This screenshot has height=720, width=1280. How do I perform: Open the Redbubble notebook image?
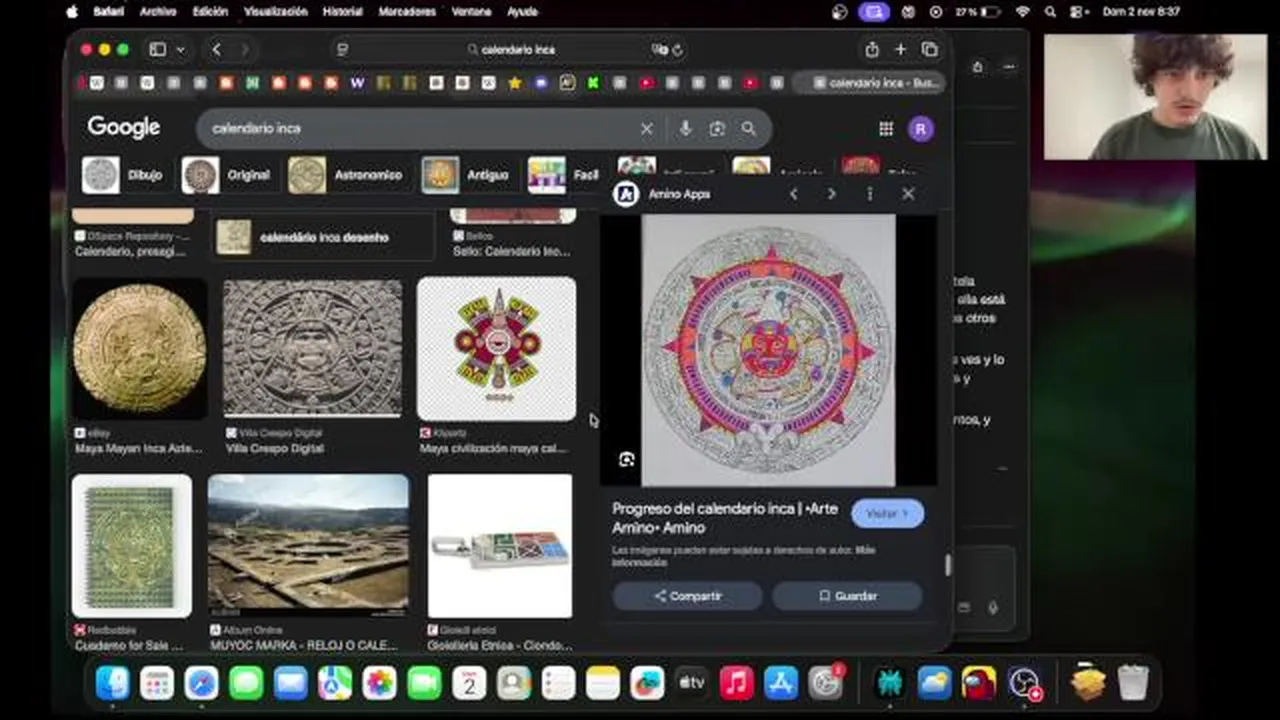(x=131, y=546)
